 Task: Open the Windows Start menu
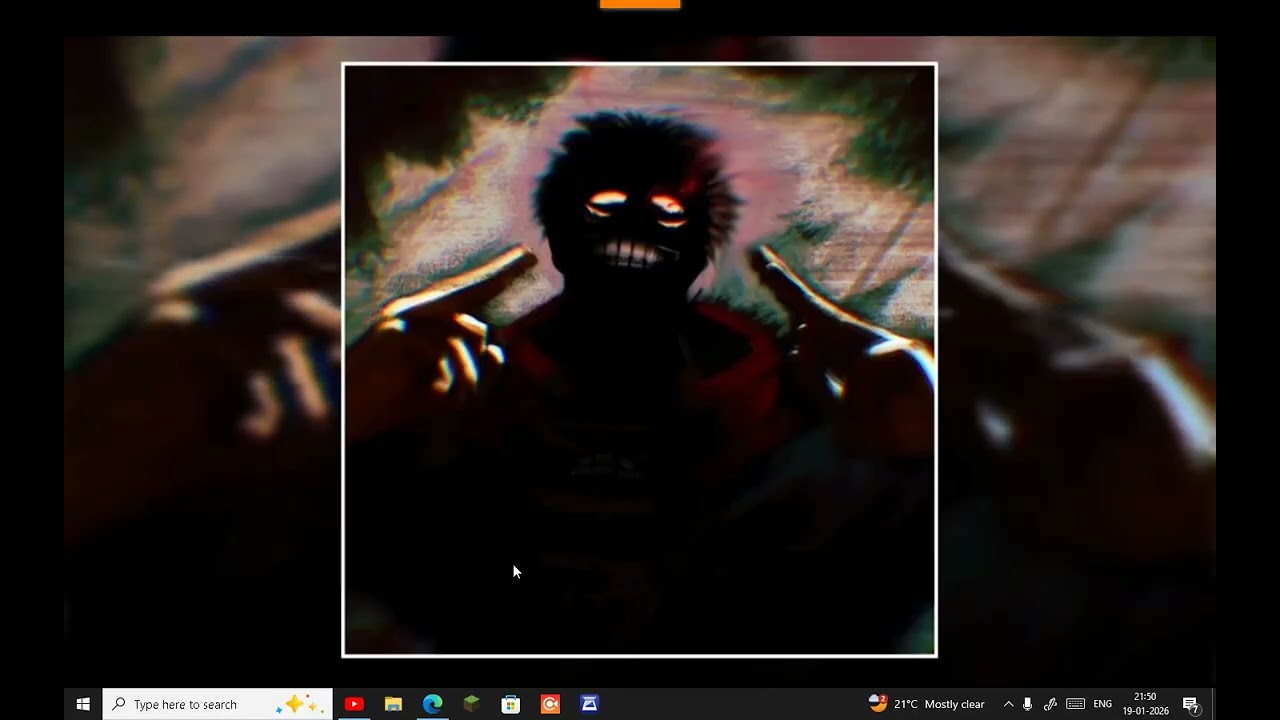click(83, 704)
